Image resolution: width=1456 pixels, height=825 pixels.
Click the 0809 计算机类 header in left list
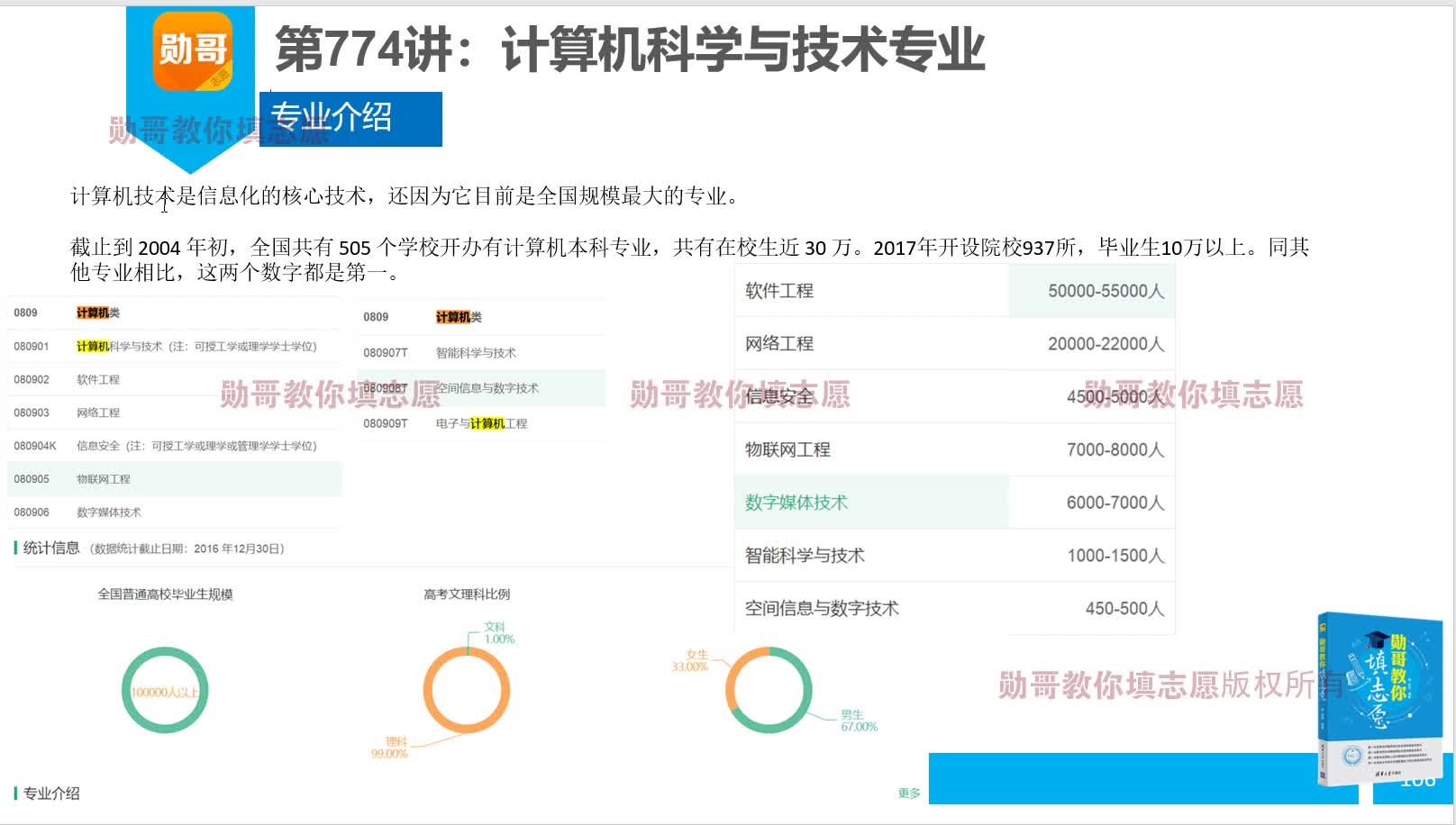coord(174,313)
